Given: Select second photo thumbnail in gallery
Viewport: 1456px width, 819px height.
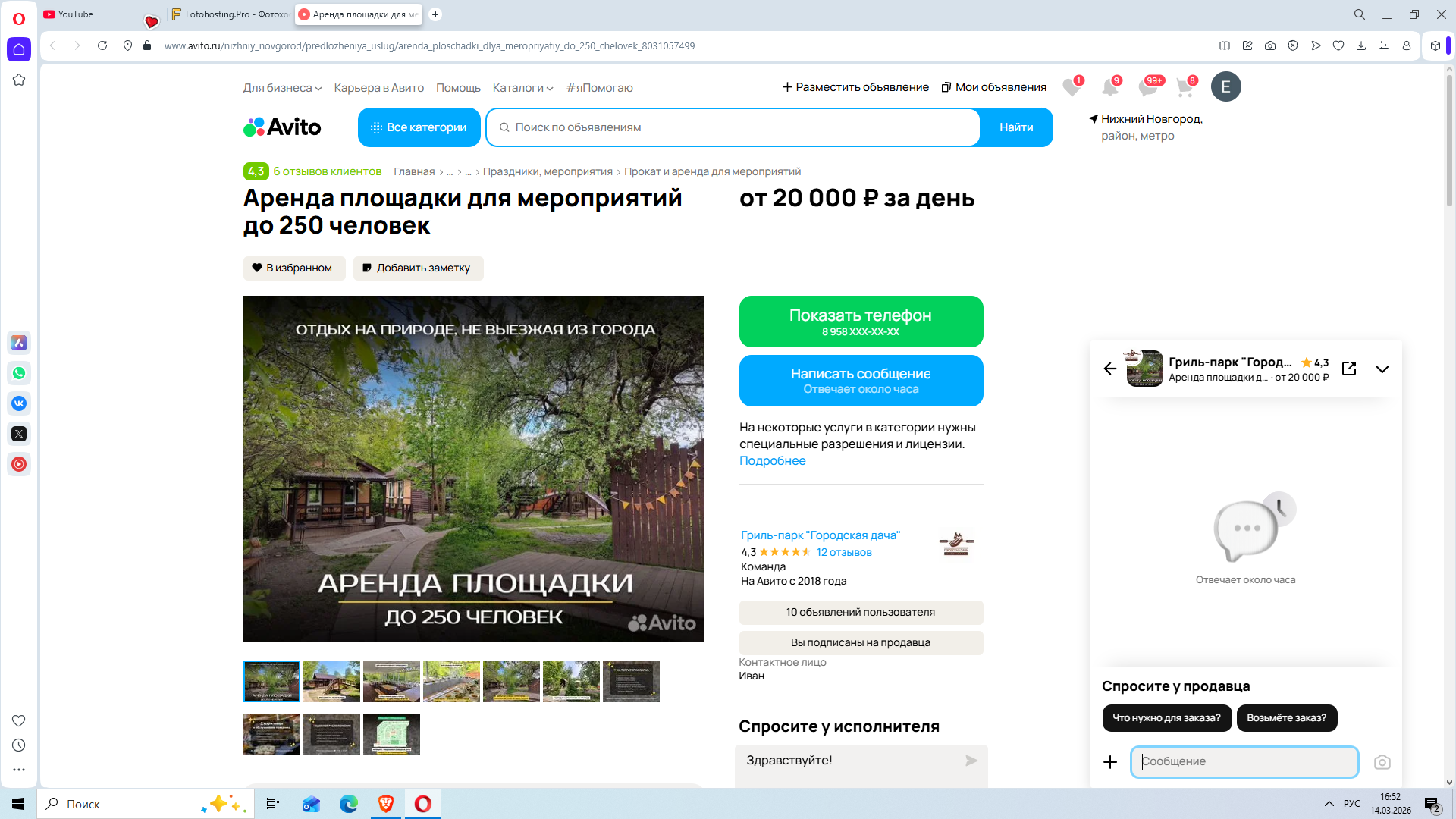Looking at the screenshot, I should click(331, 681).
